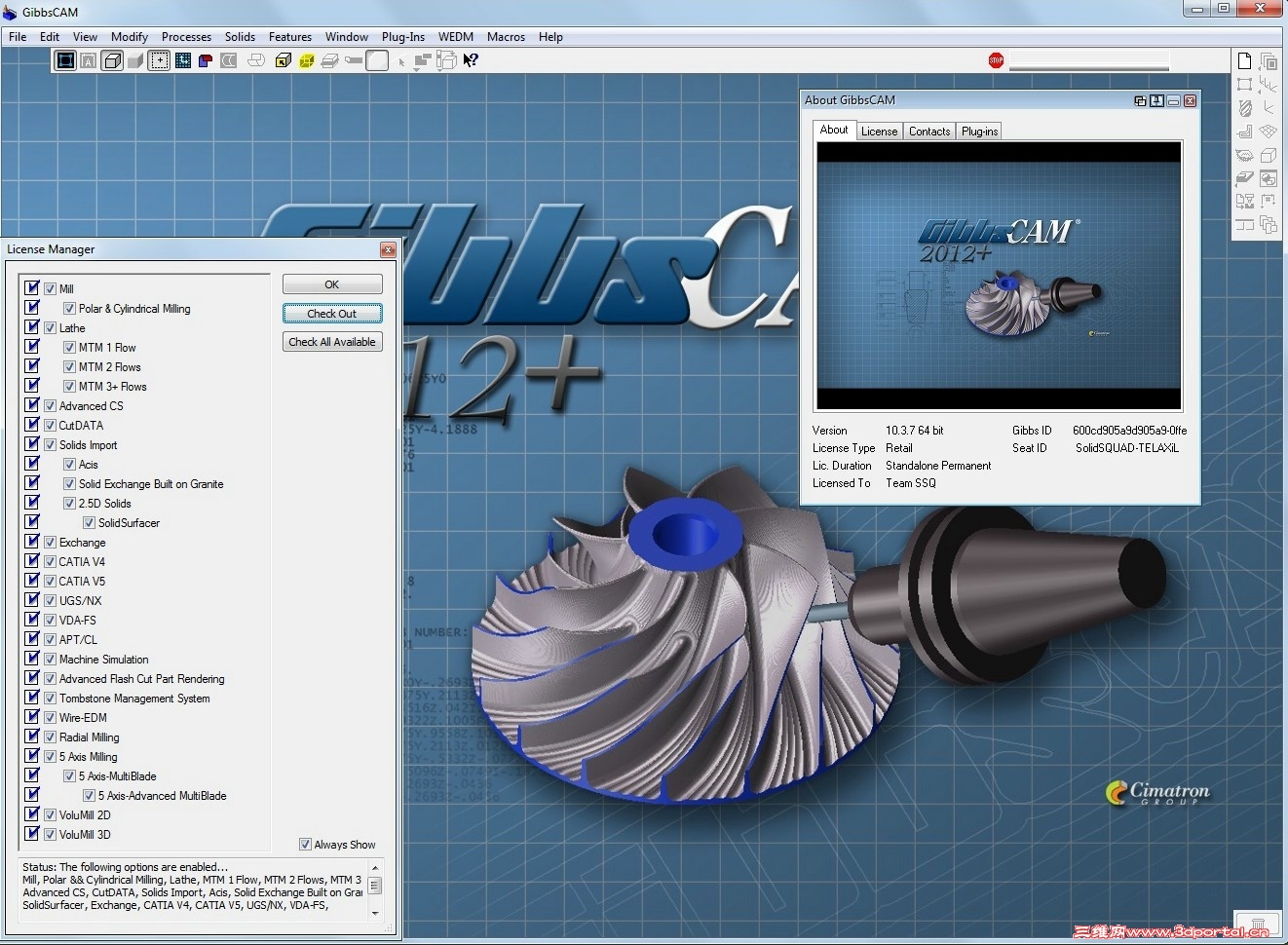Click the cube with yellow face arrow icon
Viewport: 1288px width, 945px height.
click(283, 60)
